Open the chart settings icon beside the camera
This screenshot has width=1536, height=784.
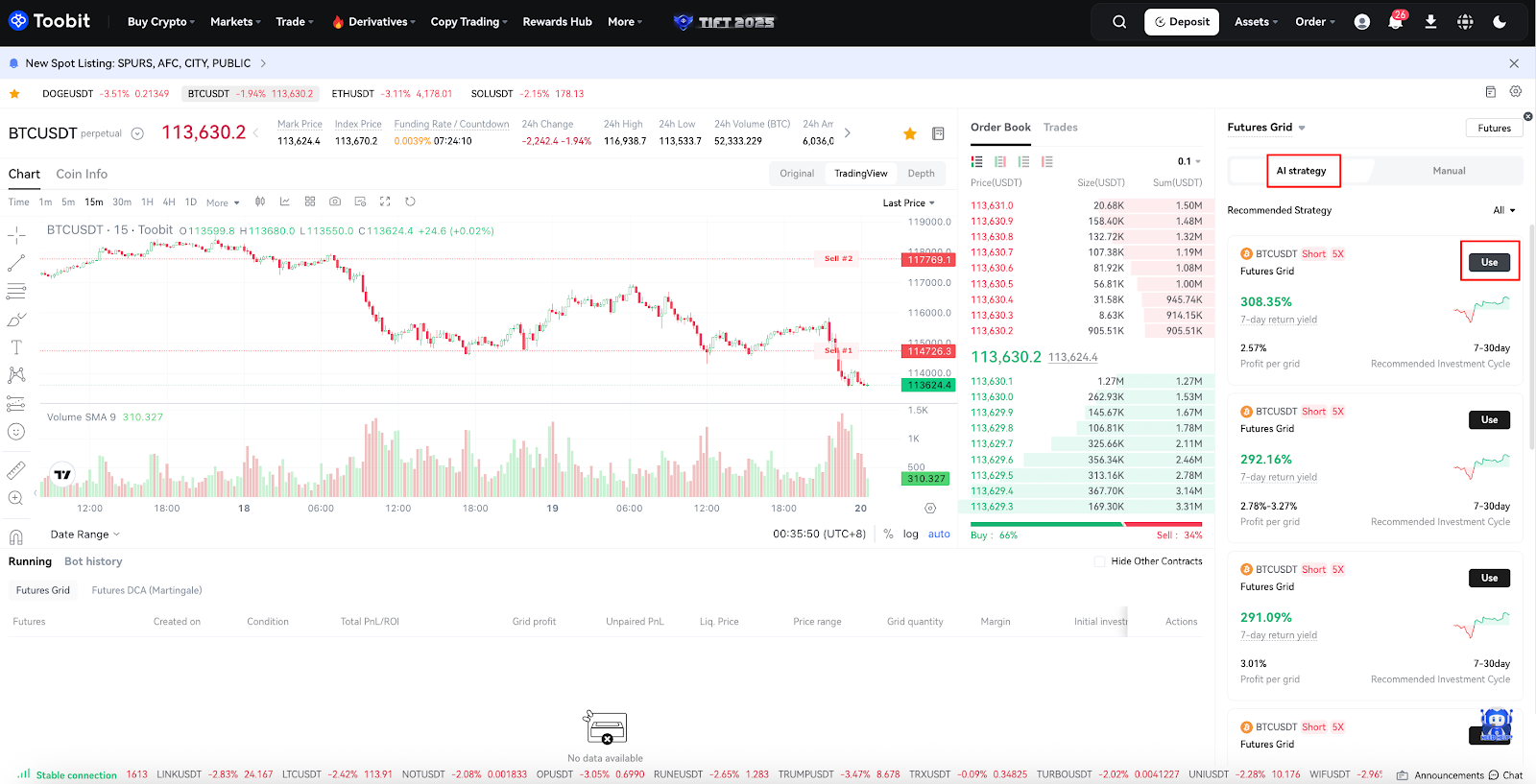[360, 202]
